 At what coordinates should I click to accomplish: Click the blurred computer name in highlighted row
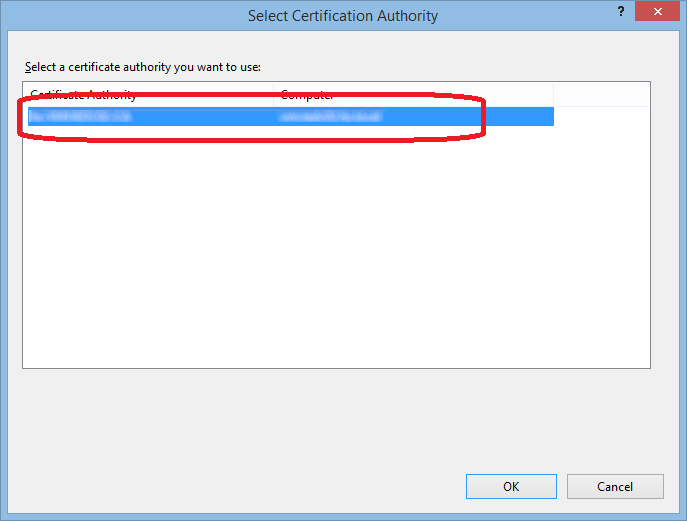point(331,117)
